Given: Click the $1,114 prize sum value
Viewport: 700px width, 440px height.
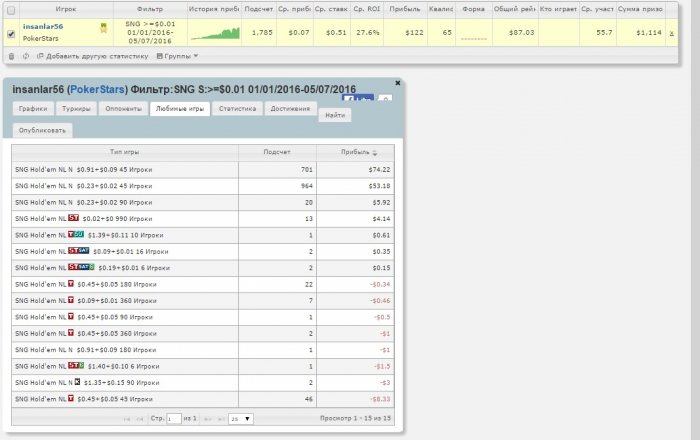Looking at the screenshot, I should pyautogui.click(x=649, y=33).
